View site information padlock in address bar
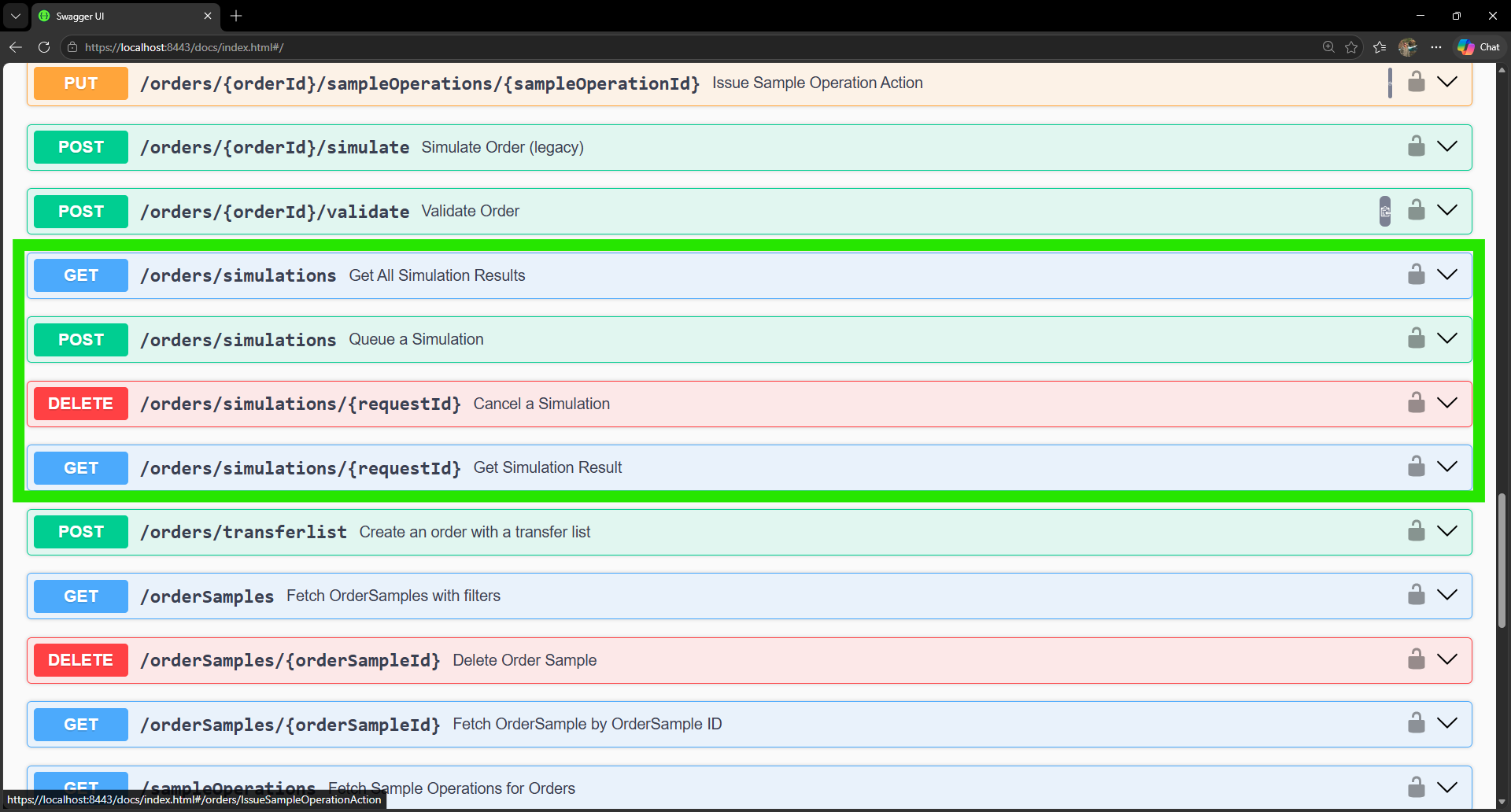The image size is (1511, 812). [x=72, y=47]
